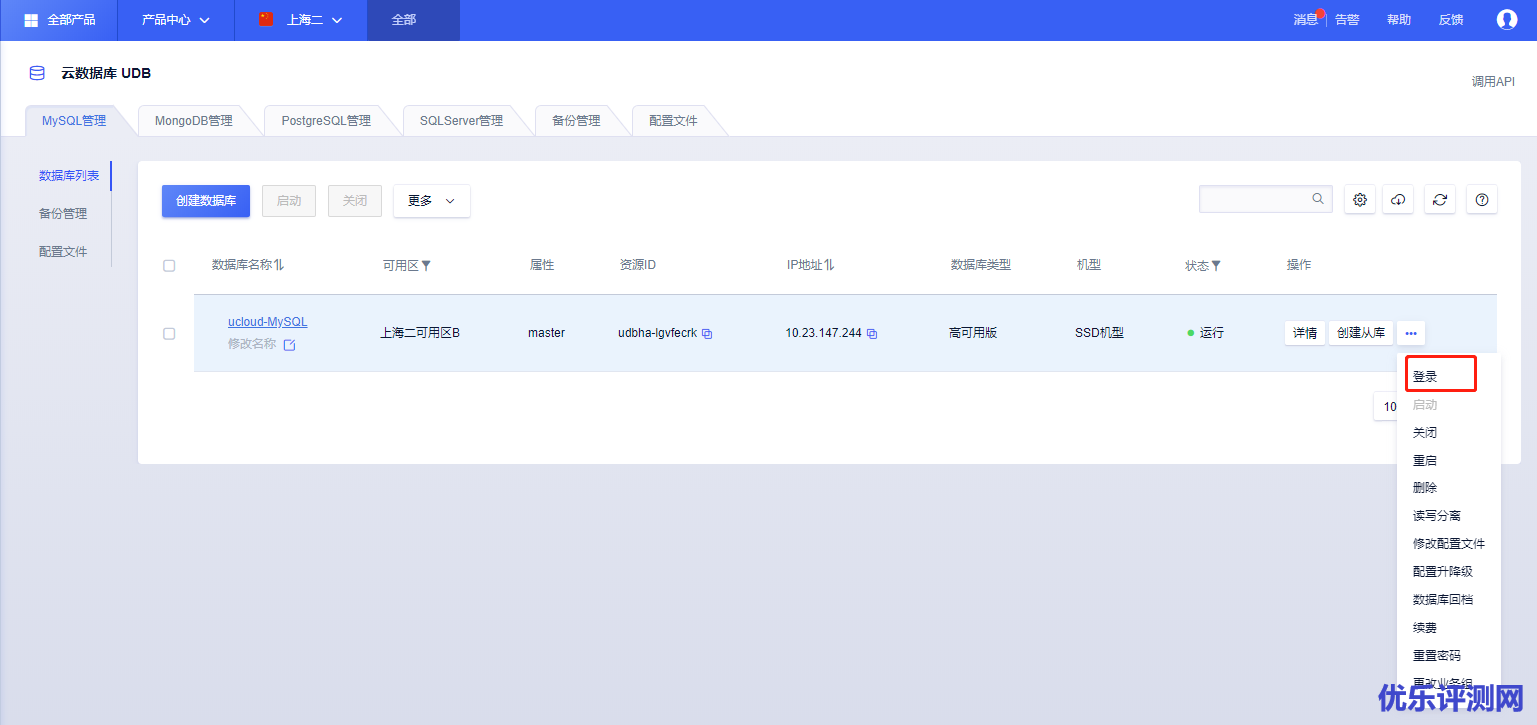The image size is (1537, 725).
Task: Click the settings gear icon in toolbar
Action: point(1360,200)
